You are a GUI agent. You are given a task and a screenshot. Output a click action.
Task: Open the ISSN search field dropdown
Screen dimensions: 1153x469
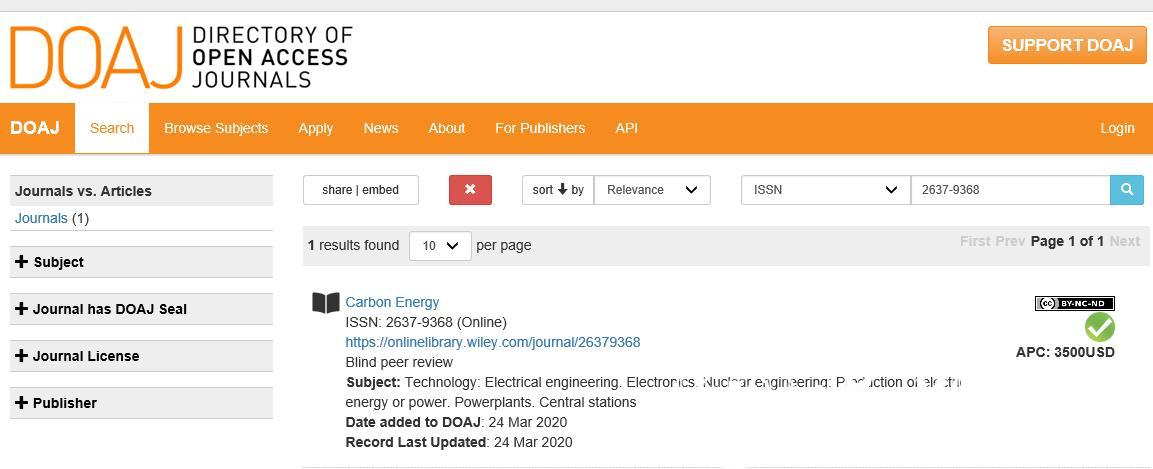[x=825, y=190]
